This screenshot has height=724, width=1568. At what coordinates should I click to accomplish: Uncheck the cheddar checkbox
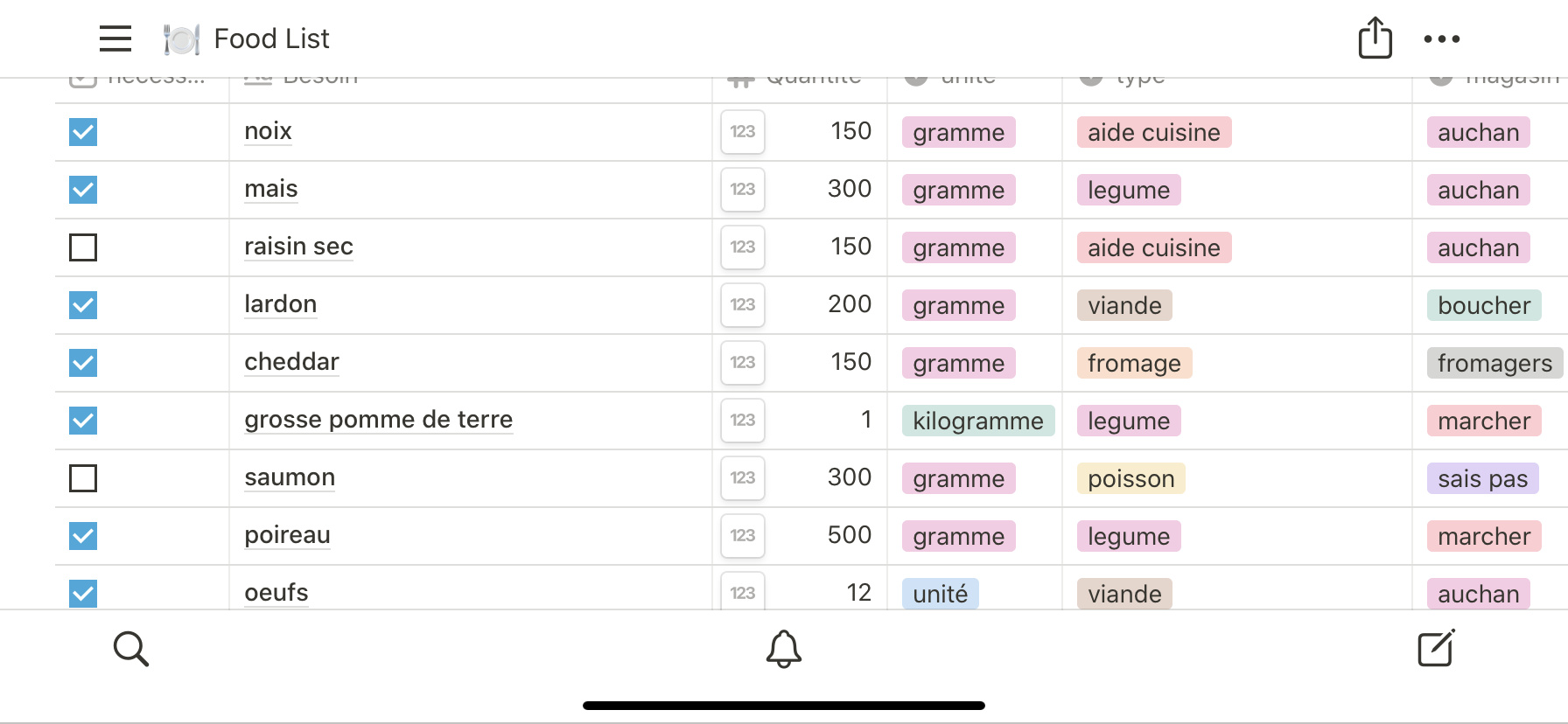coord(83,363)
